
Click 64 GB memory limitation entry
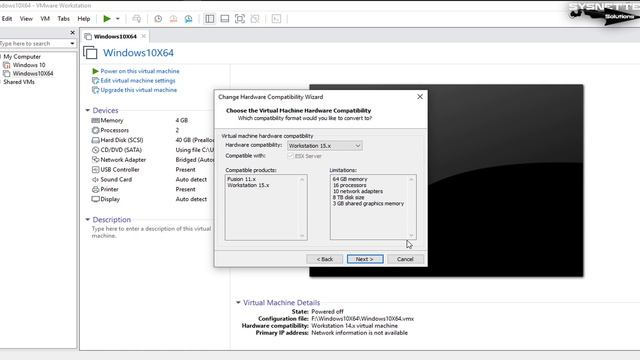point(350,179)
